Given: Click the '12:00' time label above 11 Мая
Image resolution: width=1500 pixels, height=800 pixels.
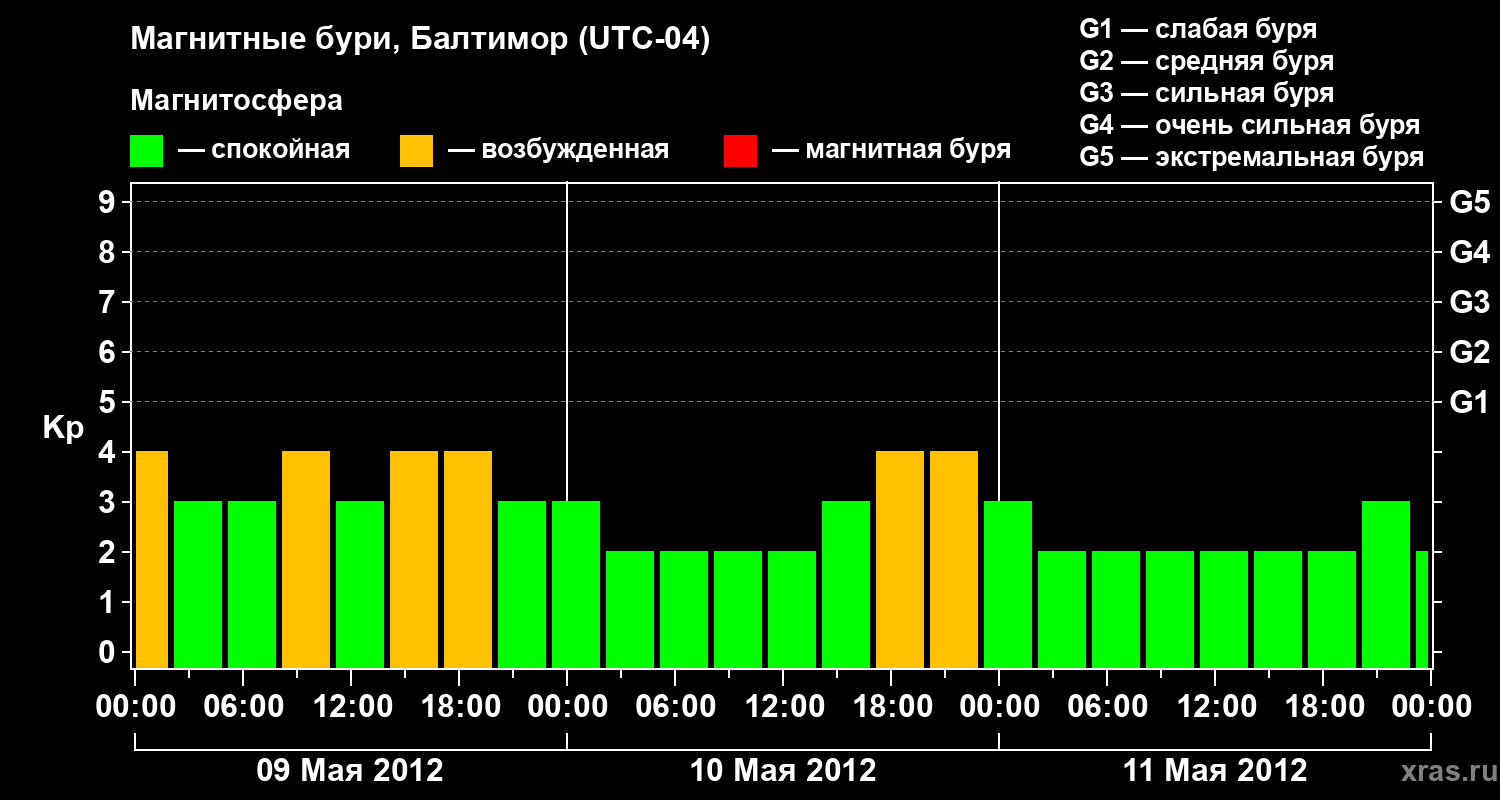Looking at the screenshot, I should tap(1215, 707).
